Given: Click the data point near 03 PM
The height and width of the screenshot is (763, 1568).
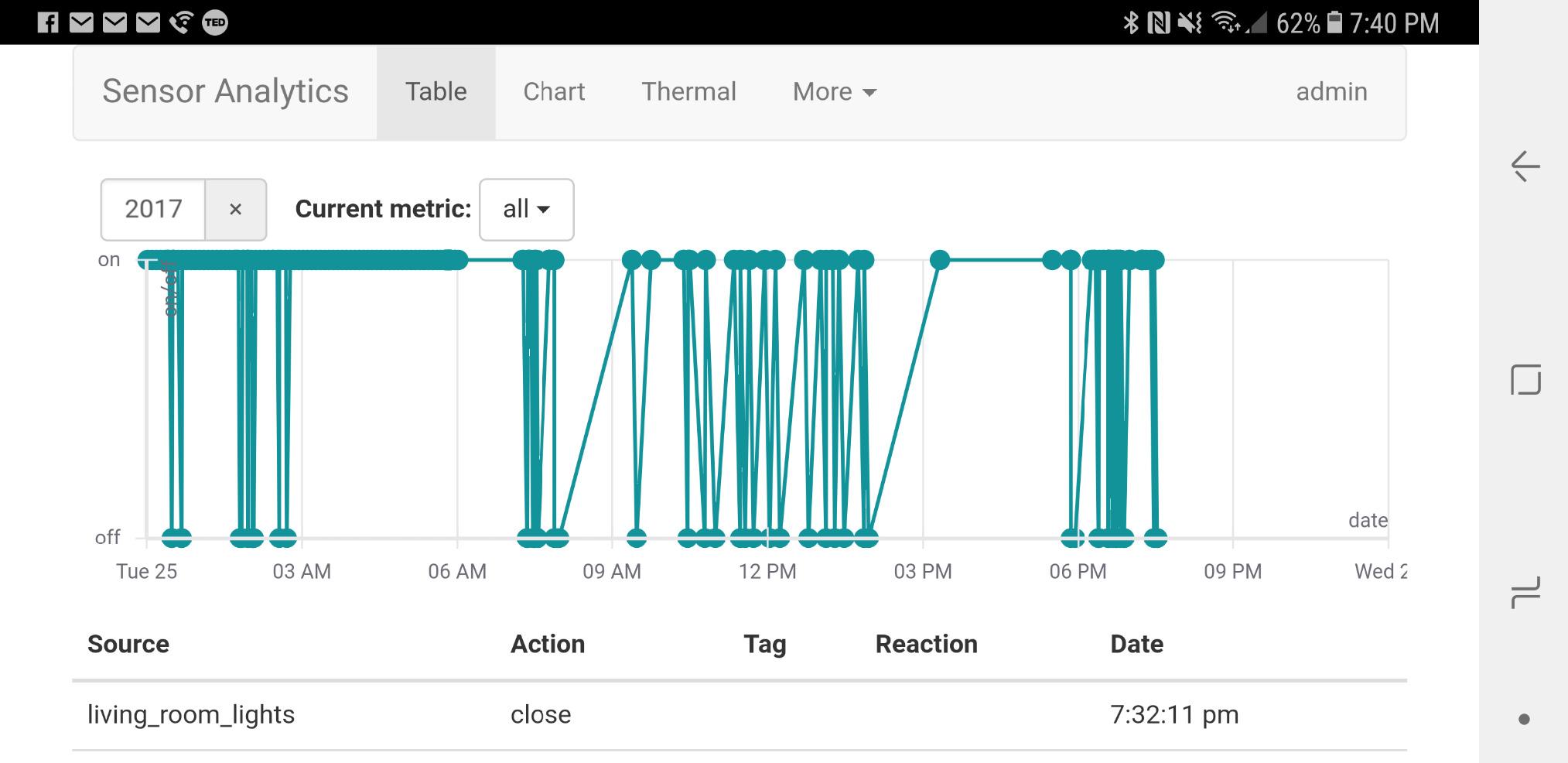Looking at the screenshot, I should (x=939, y=260).
